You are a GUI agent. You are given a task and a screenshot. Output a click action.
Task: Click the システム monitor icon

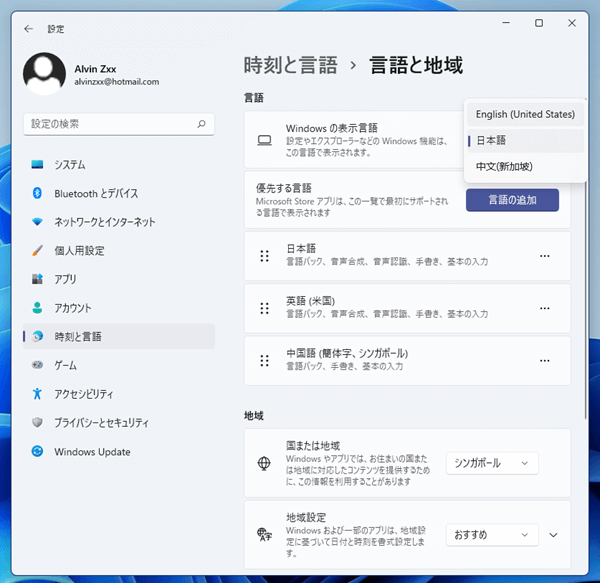click(37, 164)
